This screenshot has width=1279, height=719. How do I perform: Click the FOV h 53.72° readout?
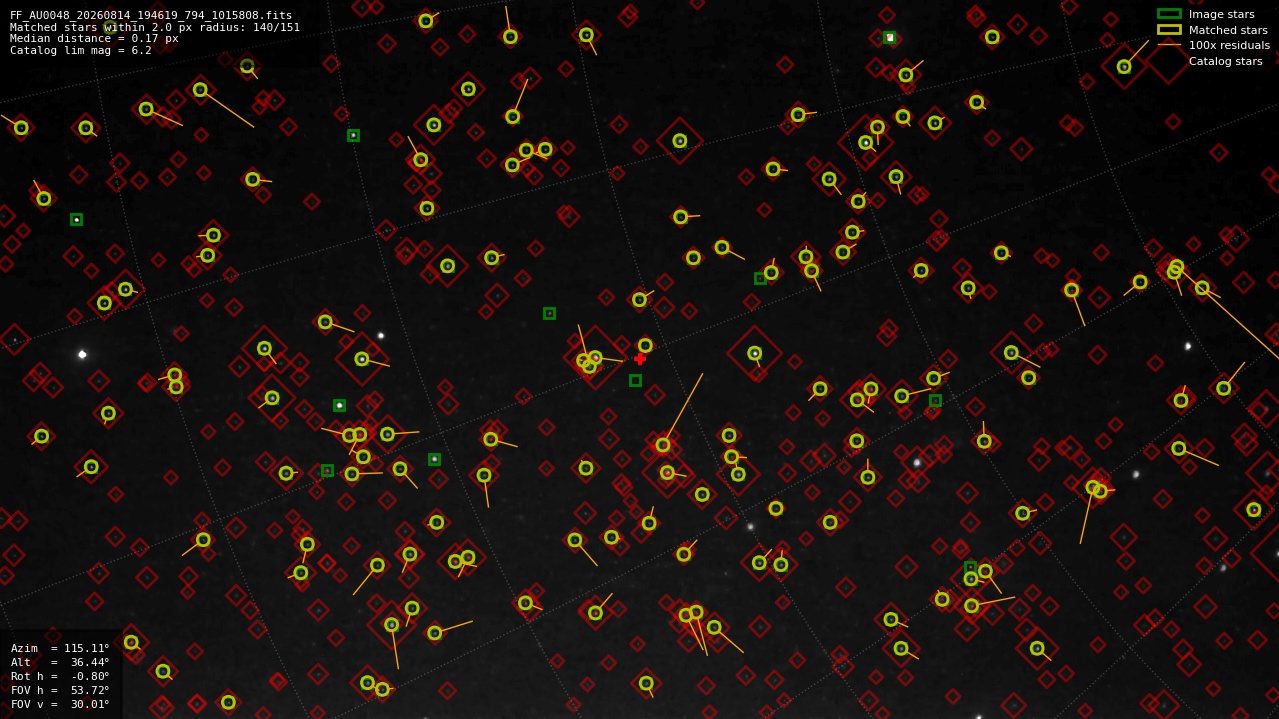click(x=60, y=690)
